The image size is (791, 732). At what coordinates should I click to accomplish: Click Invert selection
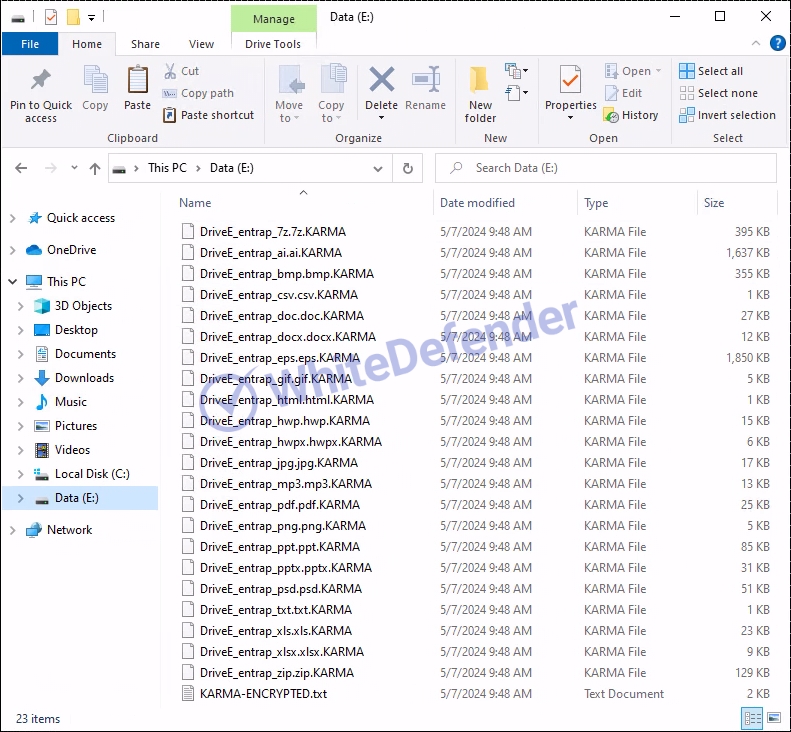click(x=727, y=116)
